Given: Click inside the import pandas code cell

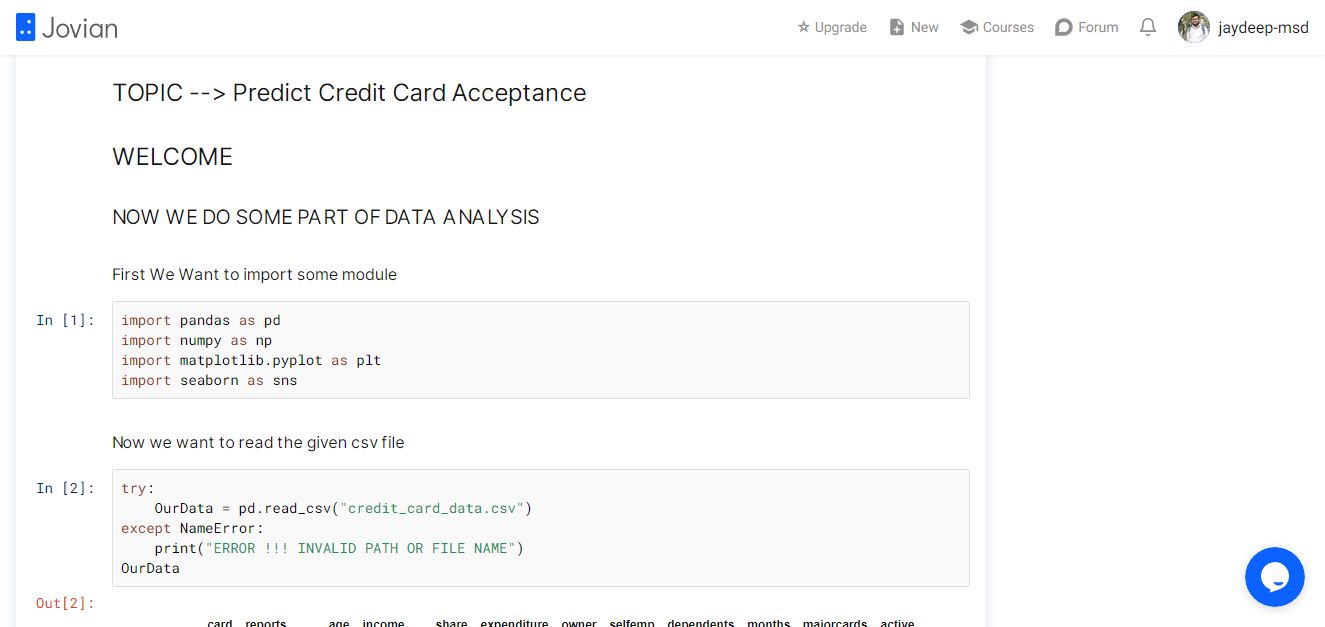Looking at the screenshot, I should [541, 350].
